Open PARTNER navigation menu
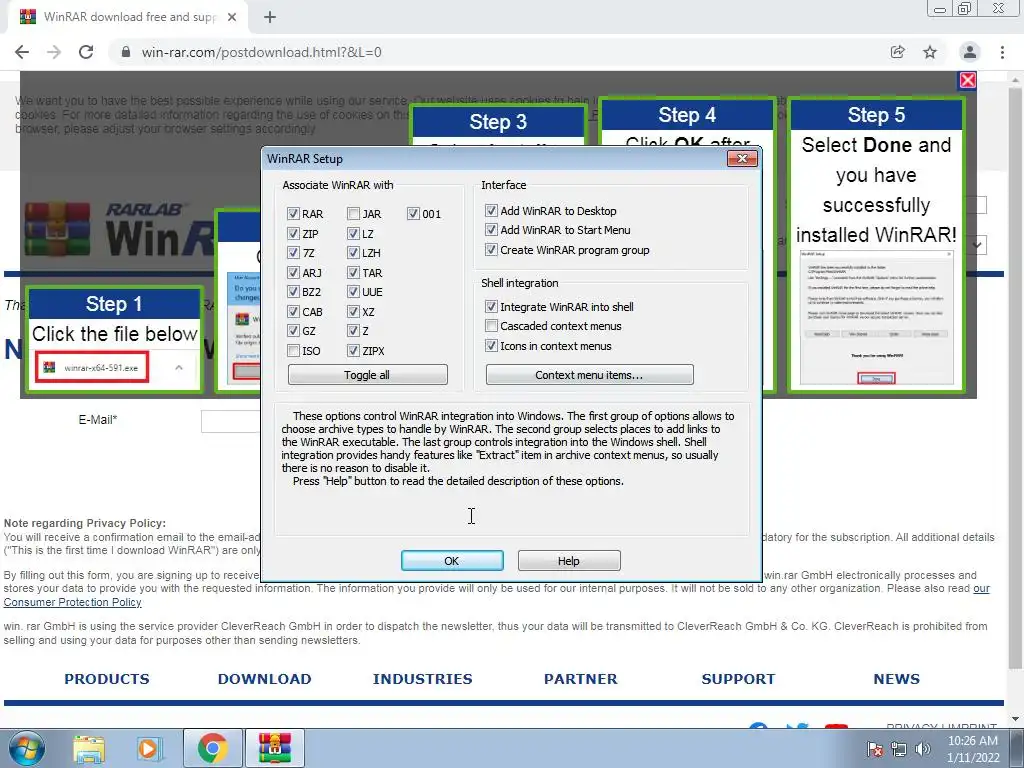 click(x=581, y=679)
